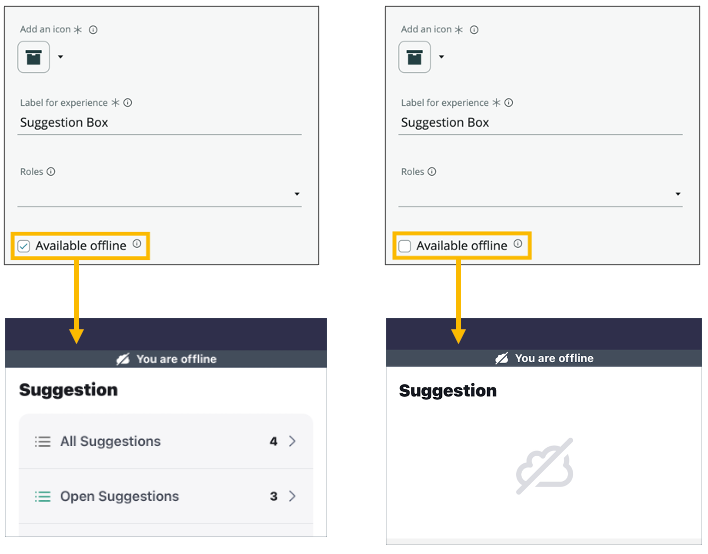The height and width of the screenshot is (554, 708).
Task: Click the archive box icon in left panel
Action: coord(34,57)
